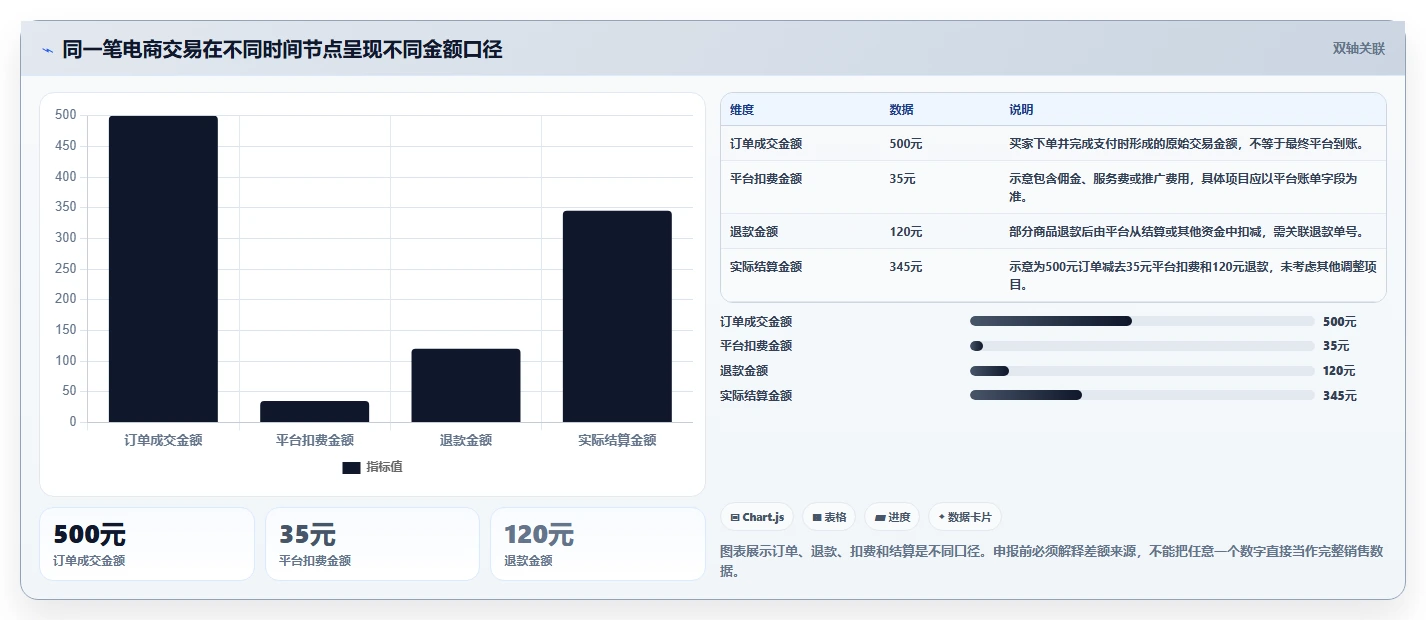Click the 进度 chip
Screen dimensions: 1426x620
point(892,517)
